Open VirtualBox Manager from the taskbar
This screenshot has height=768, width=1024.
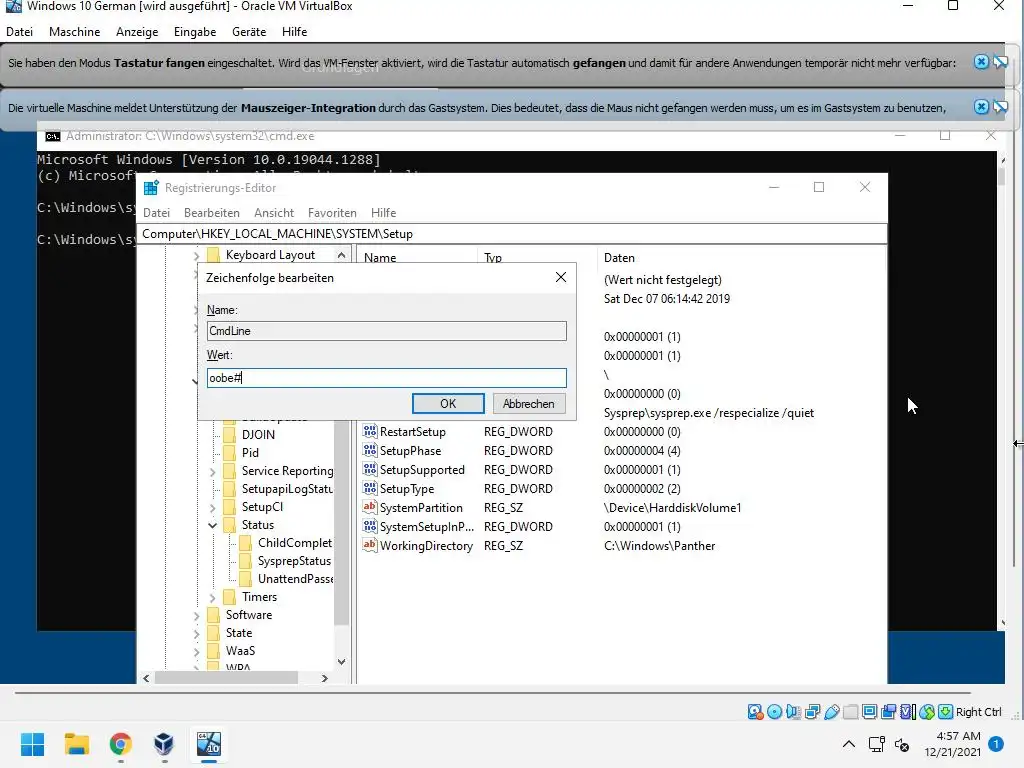pos(164,744)
